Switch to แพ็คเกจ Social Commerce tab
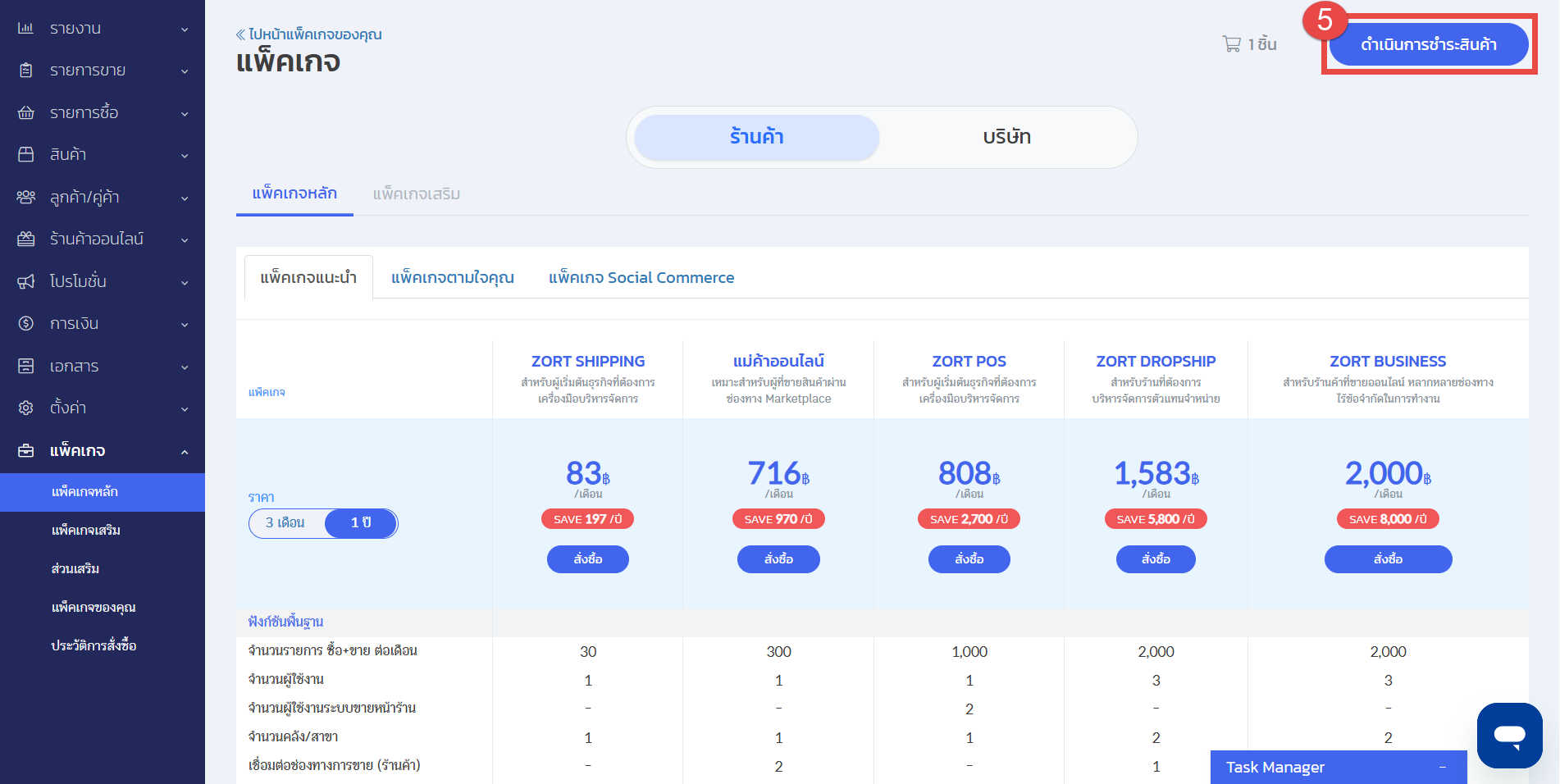 click(641, 278)
